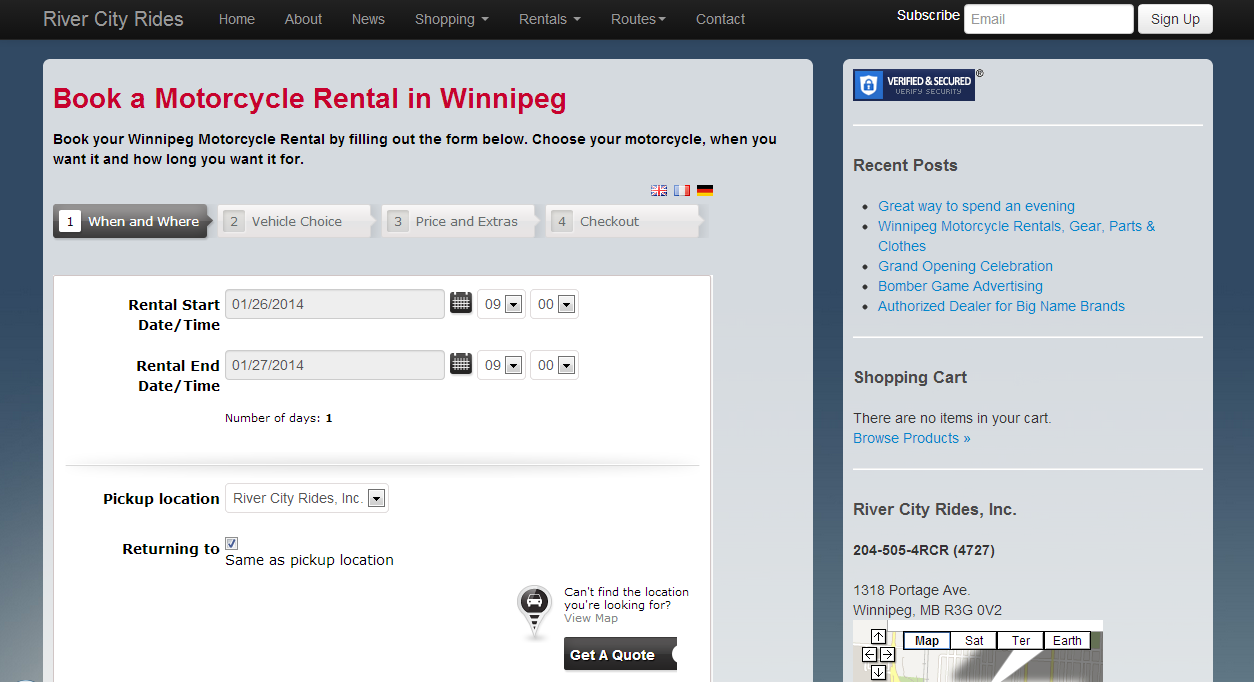
Task: Open the Shopping menu in navbar
Action: pyautogui.click(x=452, y=19)
